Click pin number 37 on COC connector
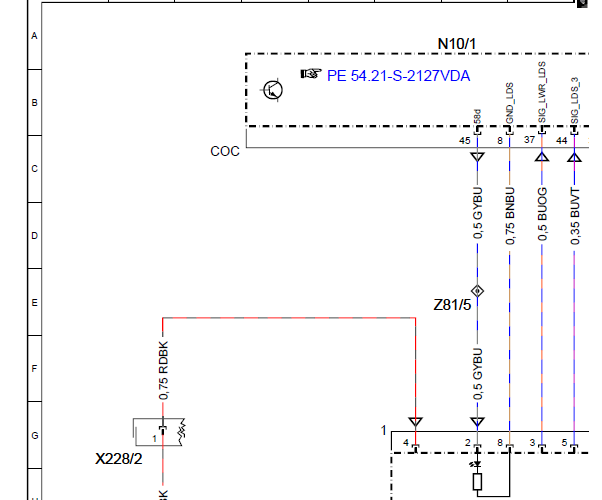This screenshot has height=500, width=602. click(x=529, y=140)
